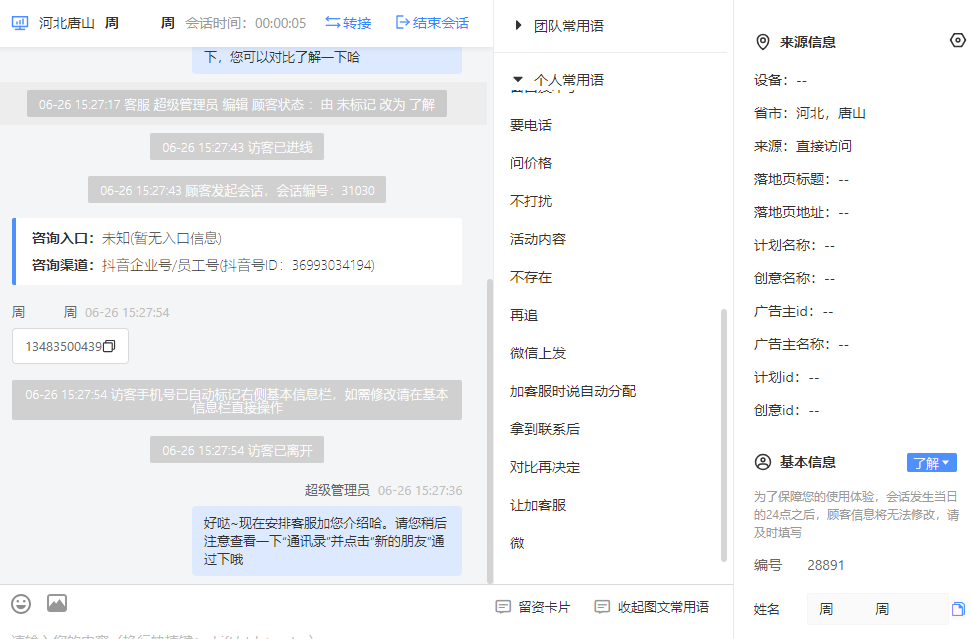Click the 转接 transfer button

tap(348, 23)
